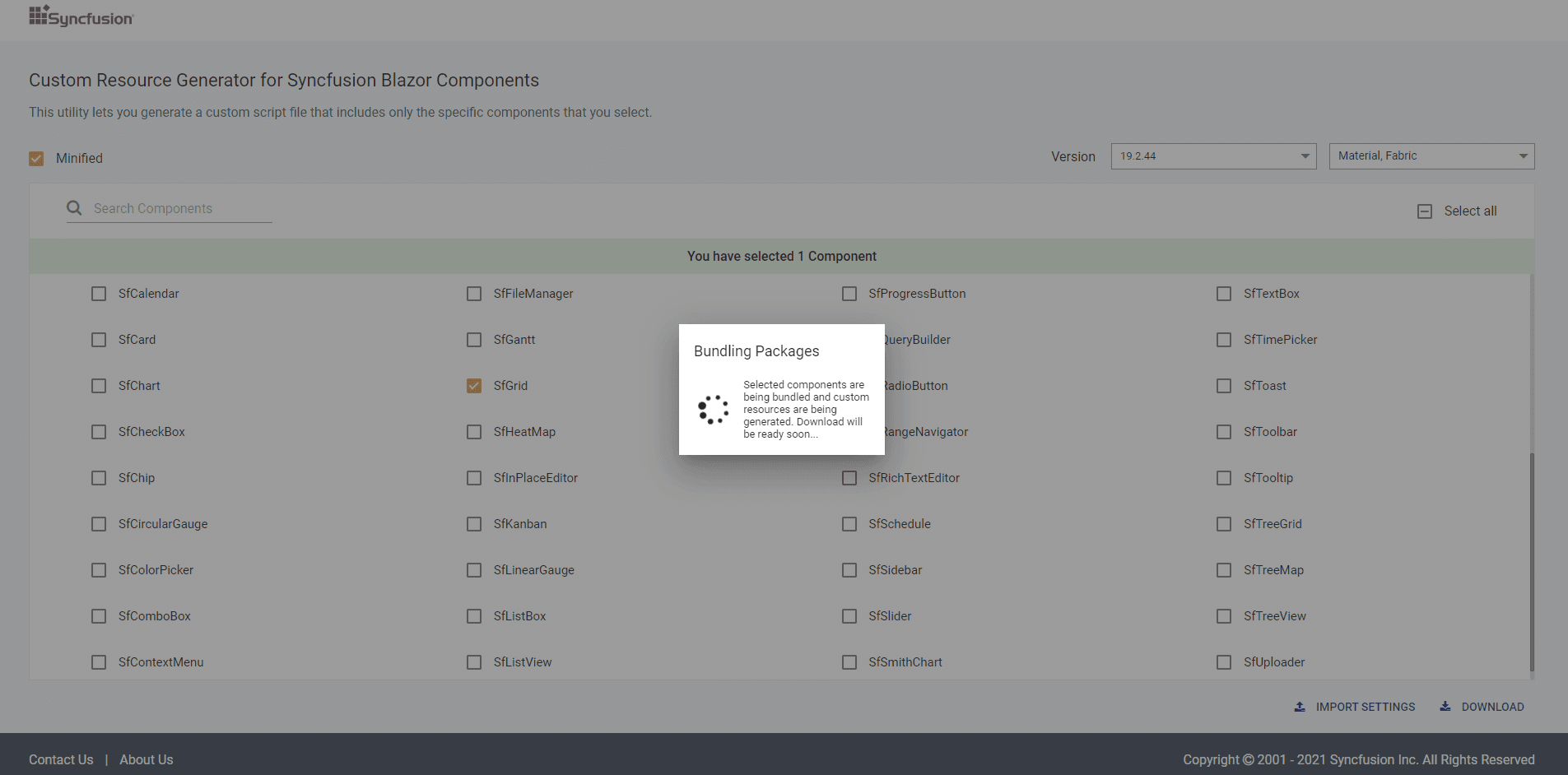
Task: Click the SfSlider label
Action: (890, 616)
